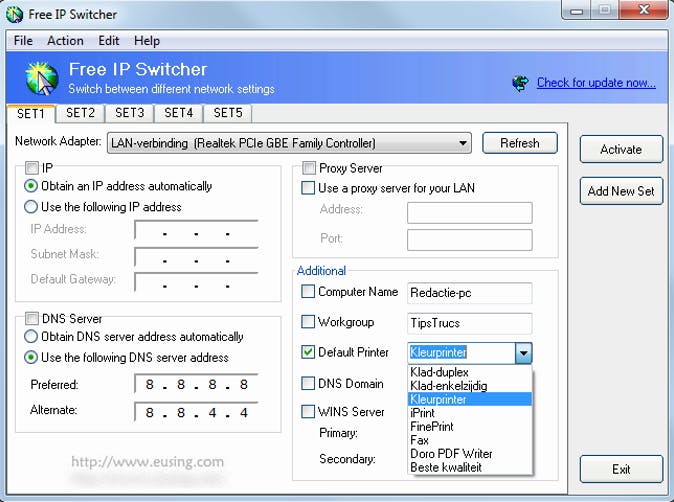This screenshot has width=674, height=502.
Task: Choose Beste kwaliteit from the printer list
Action: pos(470,467)
